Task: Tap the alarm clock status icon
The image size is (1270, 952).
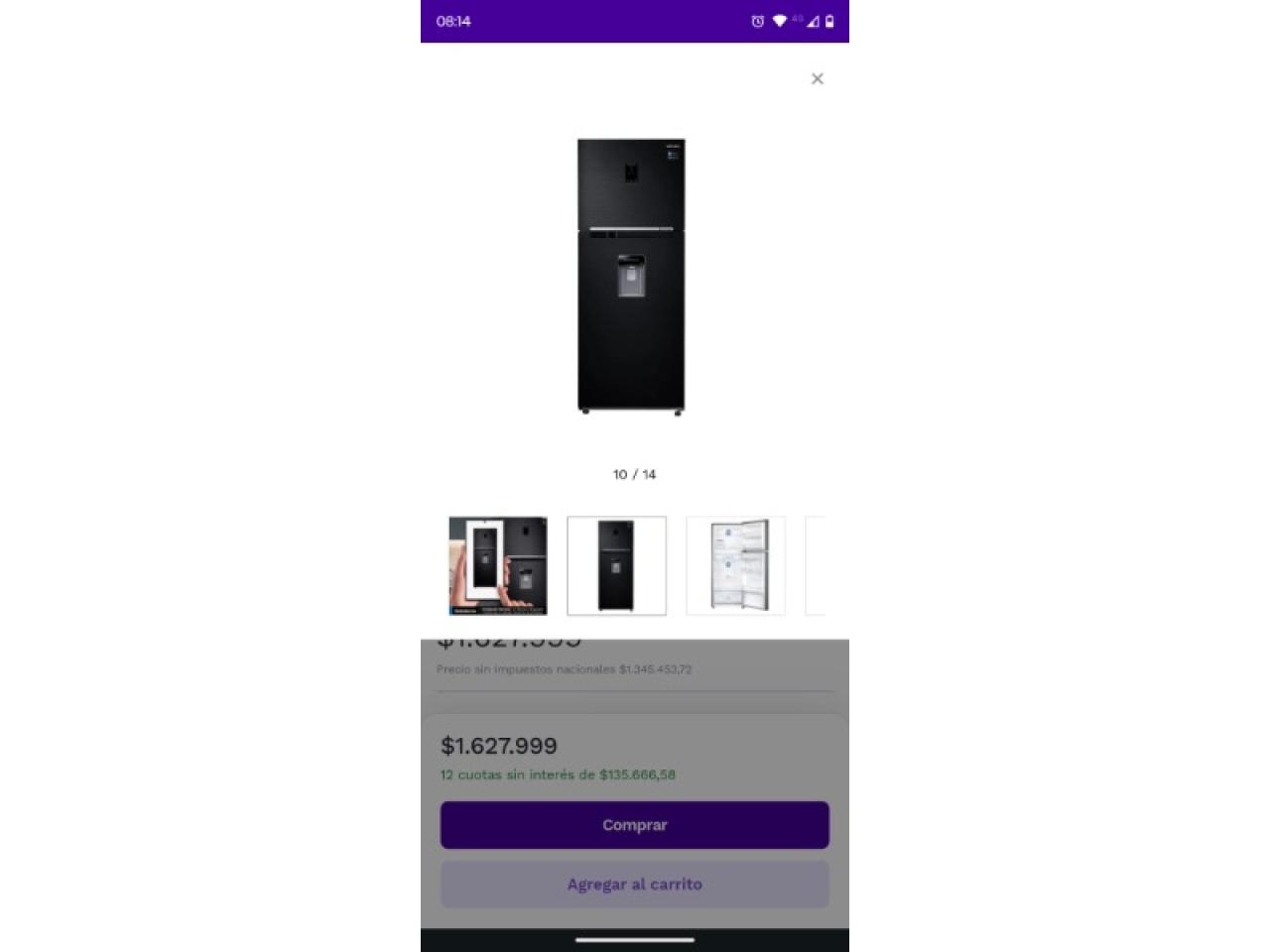Action: [x=757, y=21]
